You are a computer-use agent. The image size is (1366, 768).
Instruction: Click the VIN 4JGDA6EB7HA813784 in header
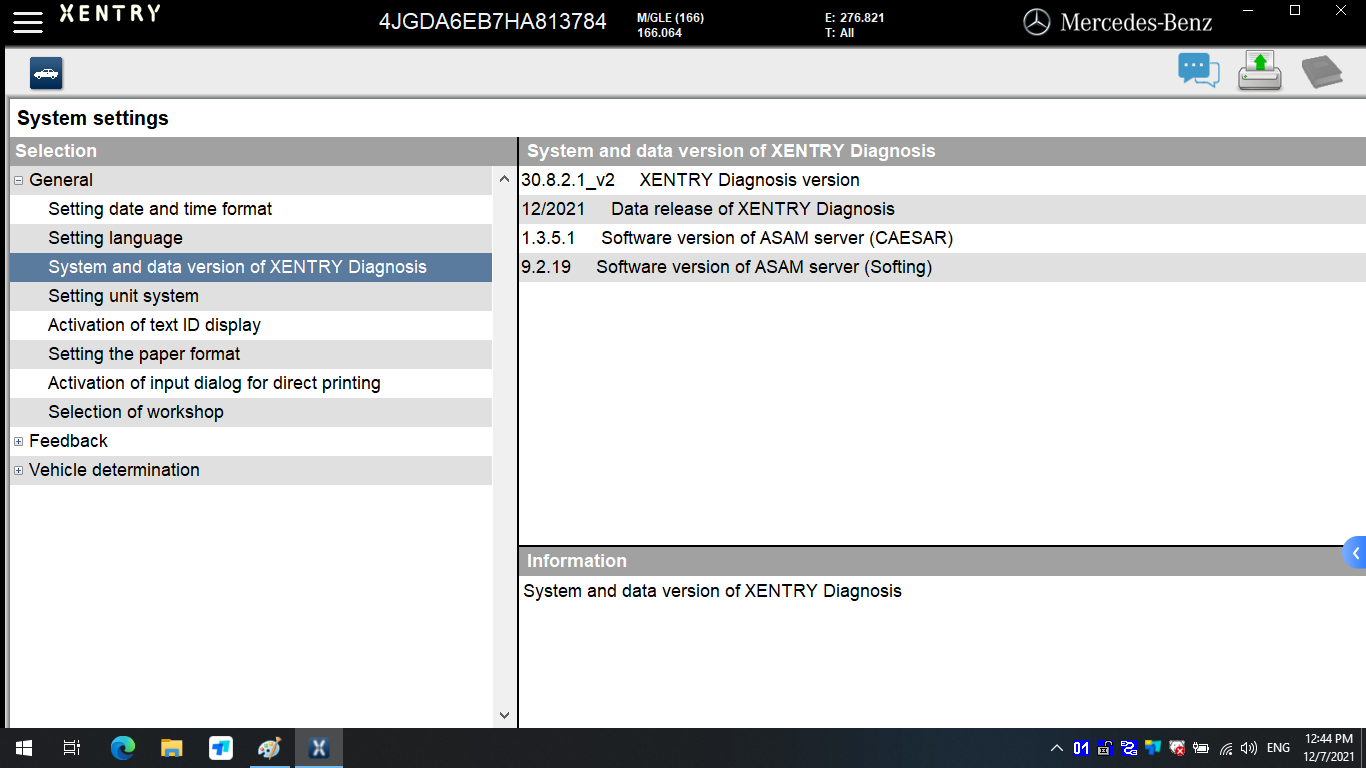(x=492, y=22)
